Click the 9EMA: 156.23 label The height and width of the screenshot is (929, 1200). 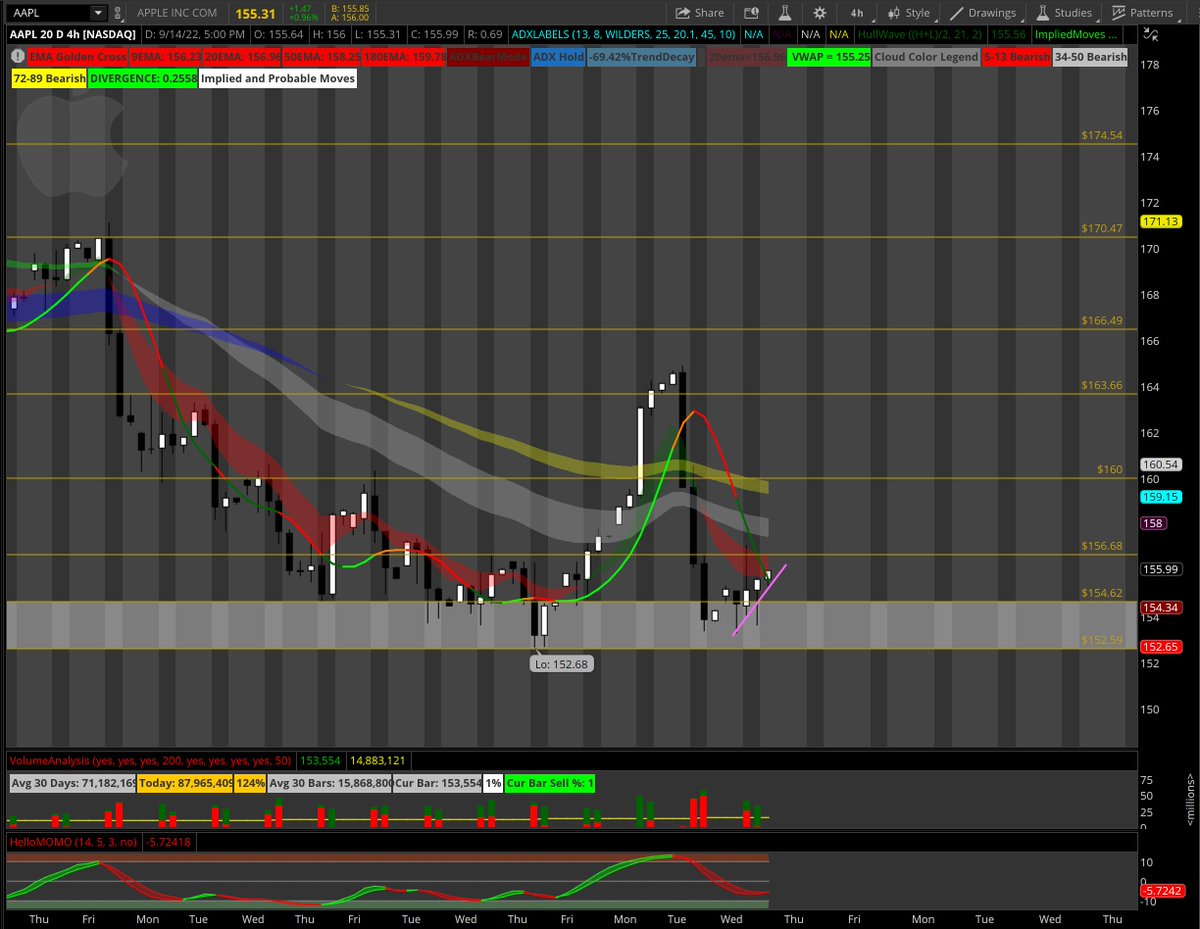point(165,57)
